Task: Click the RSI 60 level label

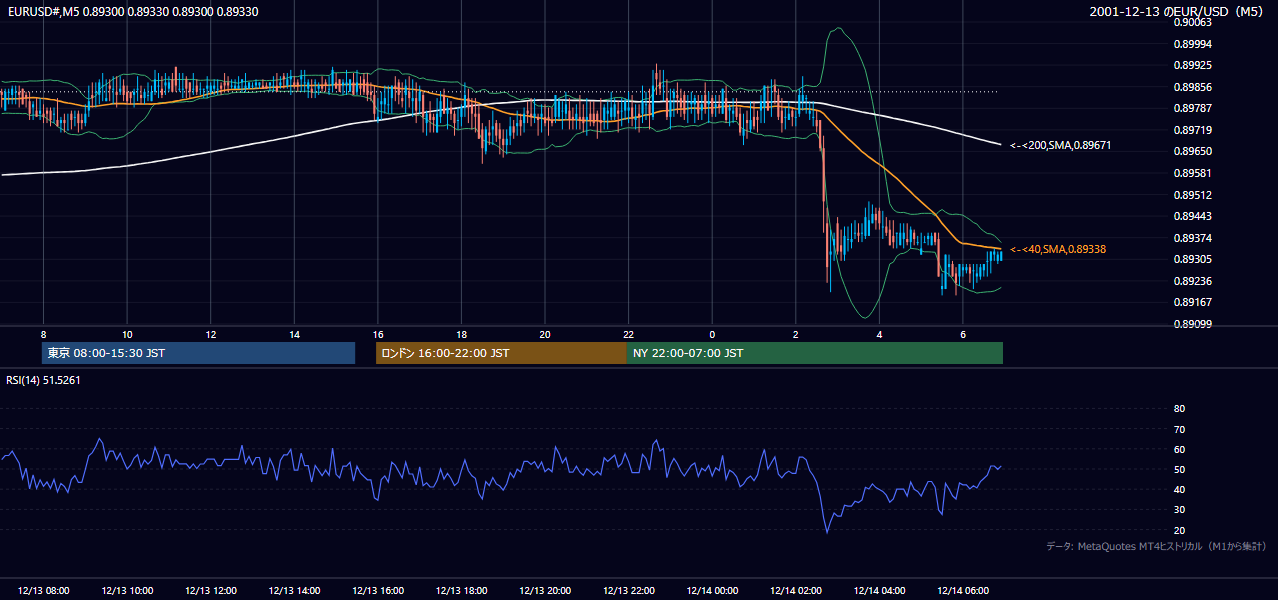Action: click(1180, 449)
